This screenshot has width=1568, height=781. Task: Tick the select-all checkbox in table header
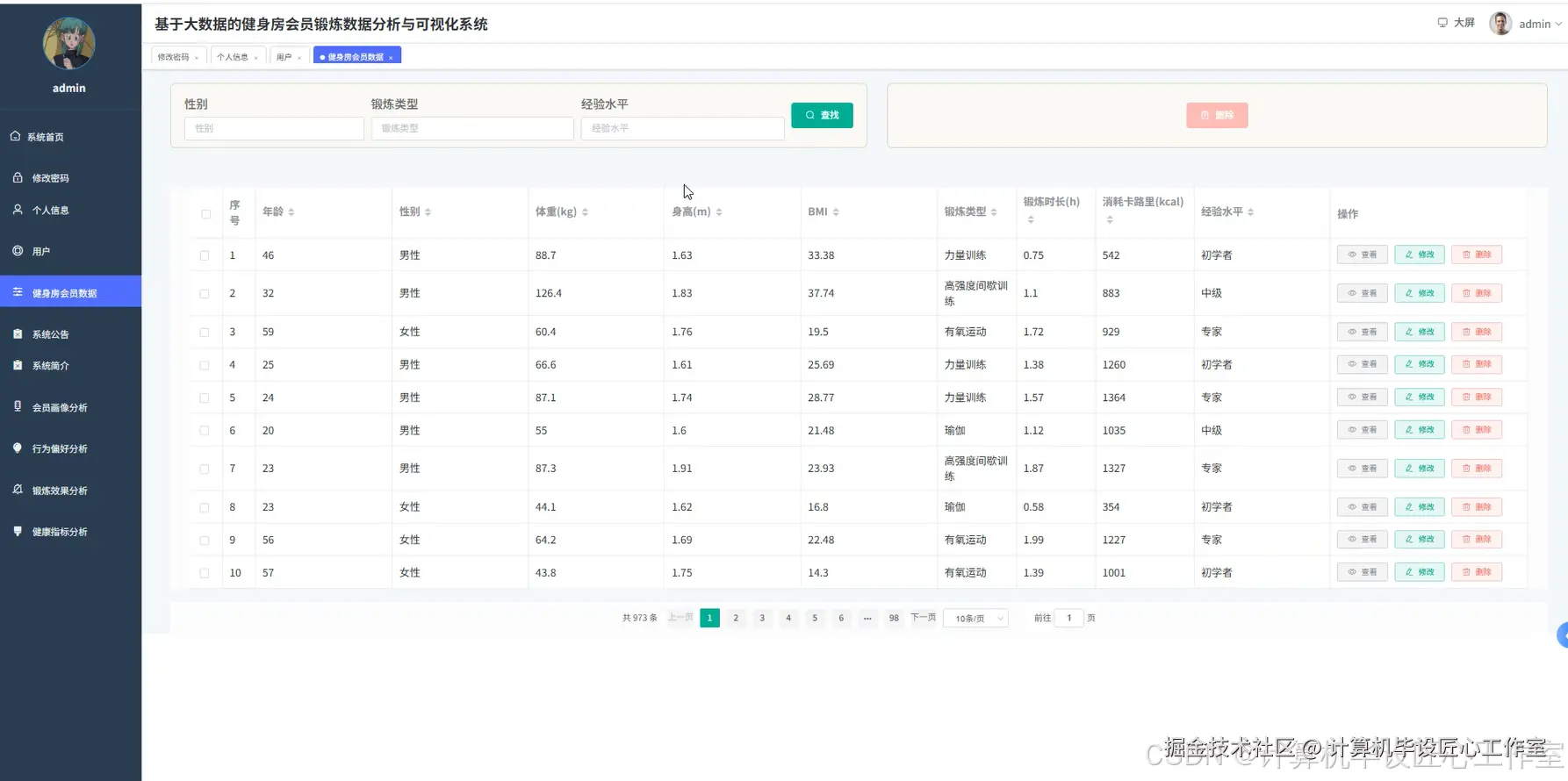tap(205, 214)
